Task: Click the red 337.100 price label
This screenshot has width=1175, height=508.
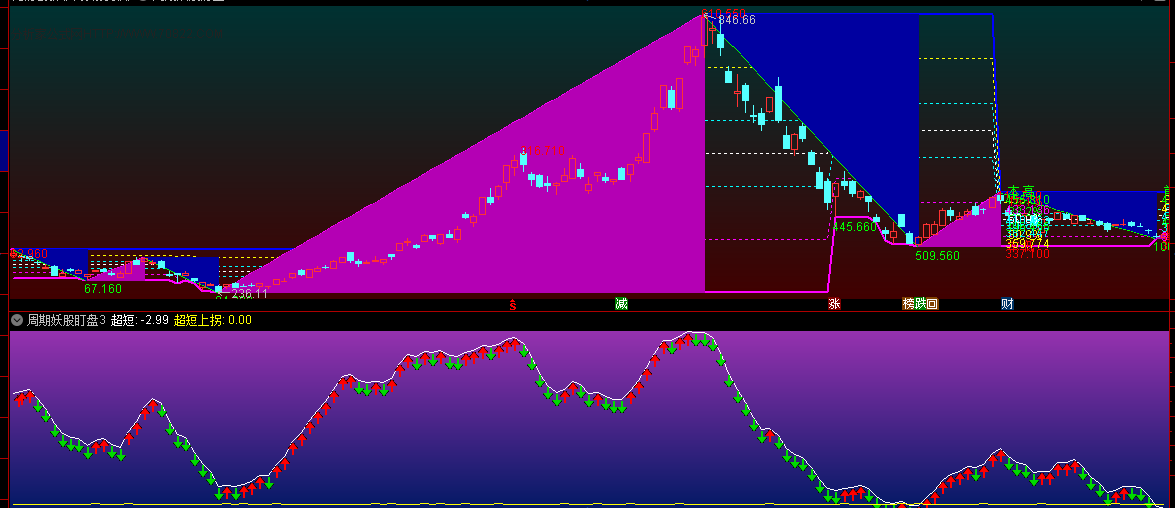Action: tap(1027, 253)
